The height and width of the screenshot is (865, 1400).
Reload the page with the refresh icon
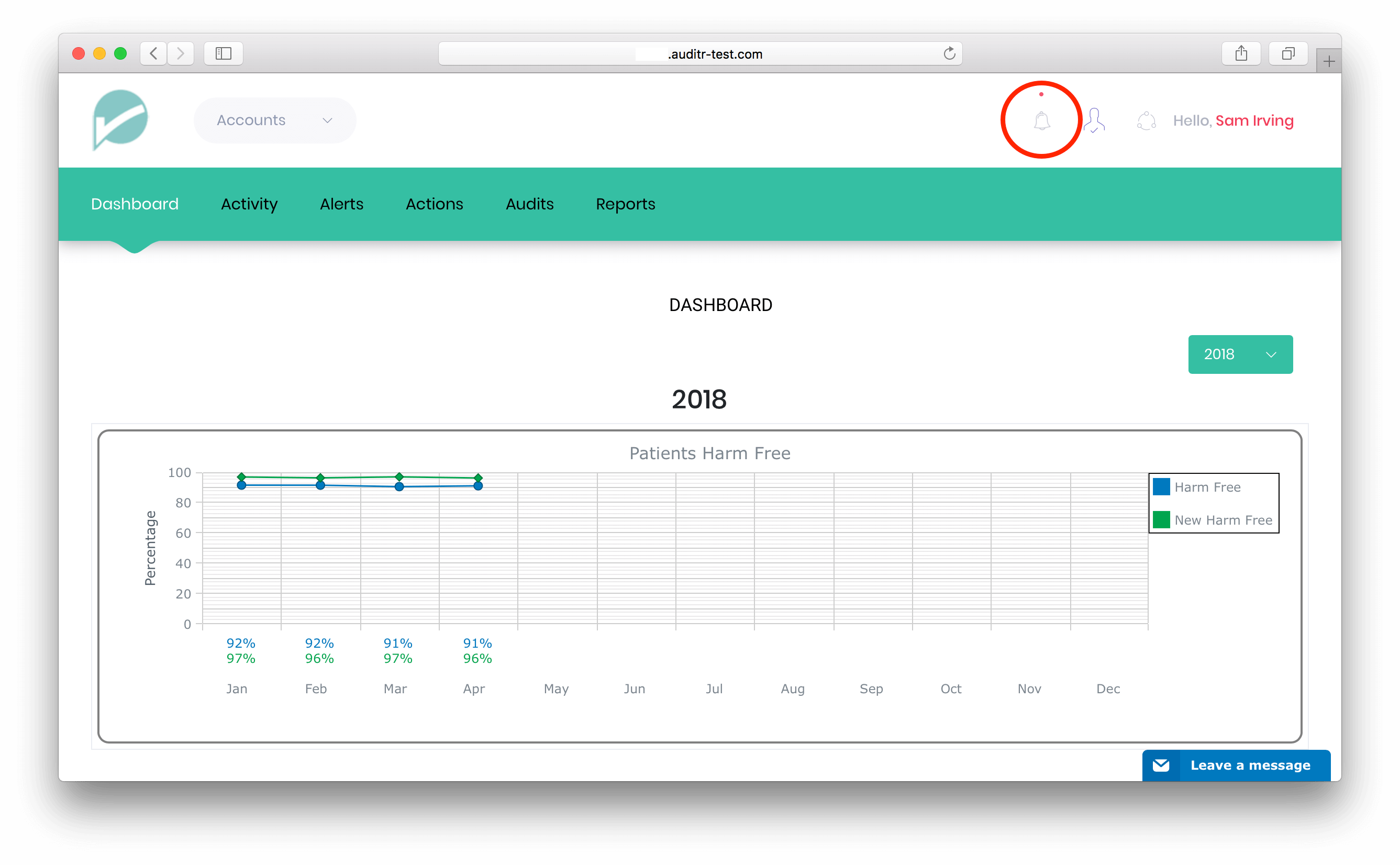click(949, 54)
